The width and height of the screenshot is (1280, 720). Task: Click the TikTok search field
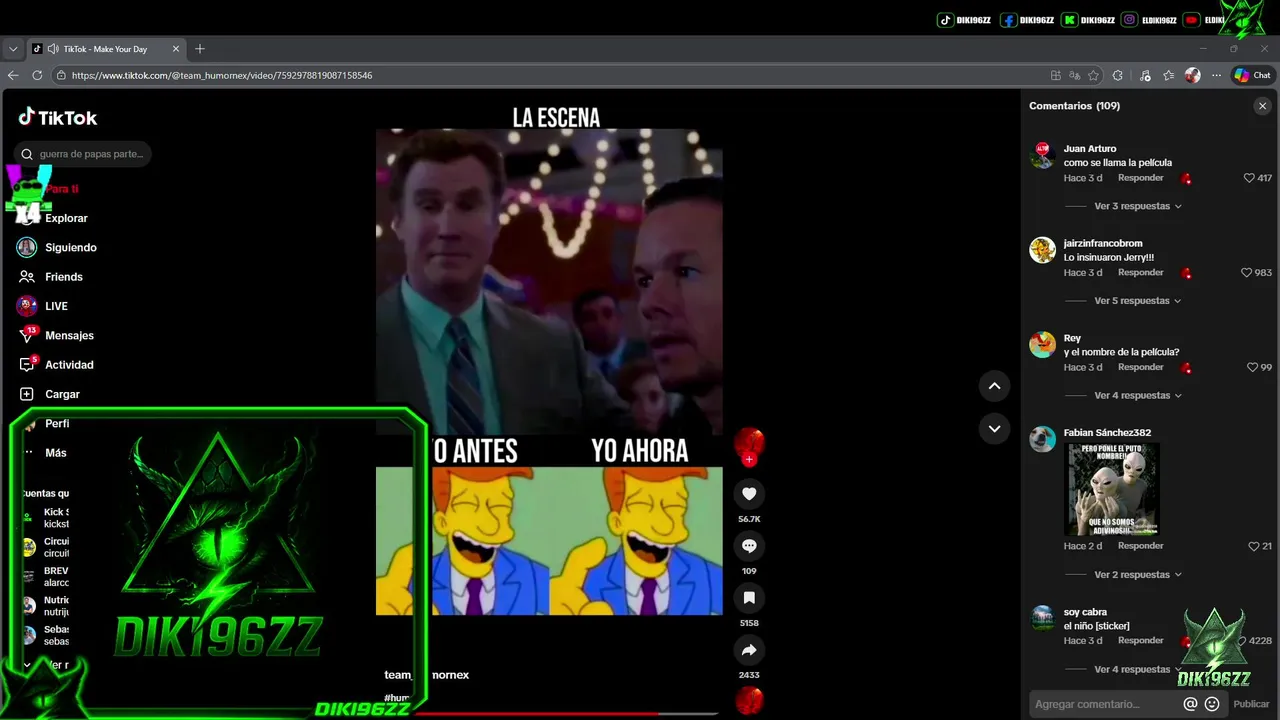pyautogui.click(x=84, y=154)
